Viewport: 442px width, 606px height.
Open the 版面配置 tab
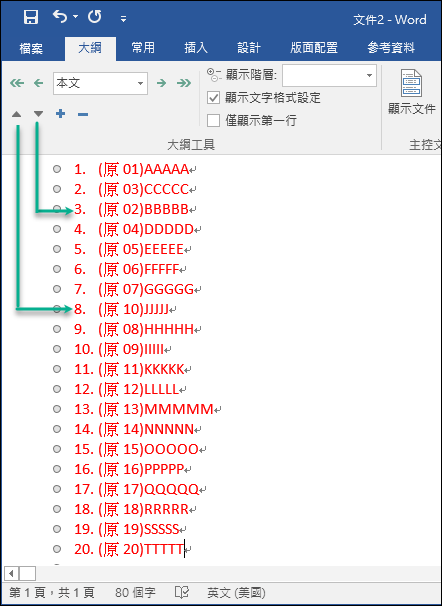(x=314, y=48)
